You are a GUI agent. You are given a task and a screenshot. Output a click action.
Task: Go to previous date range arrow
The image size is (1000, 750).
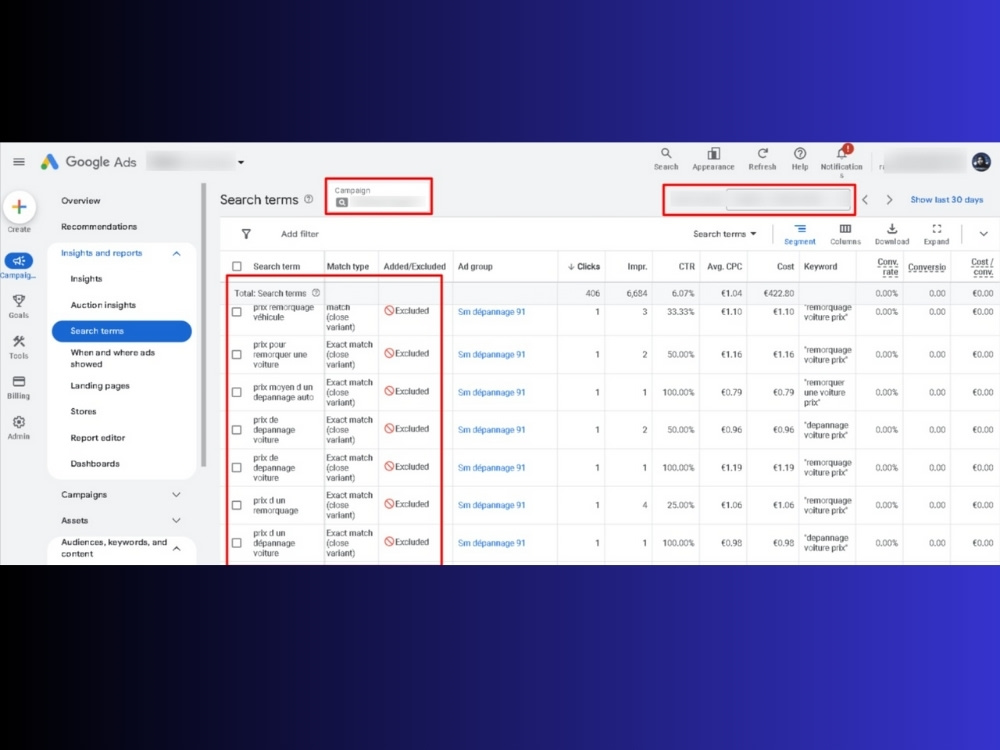[x=865, y=200]
